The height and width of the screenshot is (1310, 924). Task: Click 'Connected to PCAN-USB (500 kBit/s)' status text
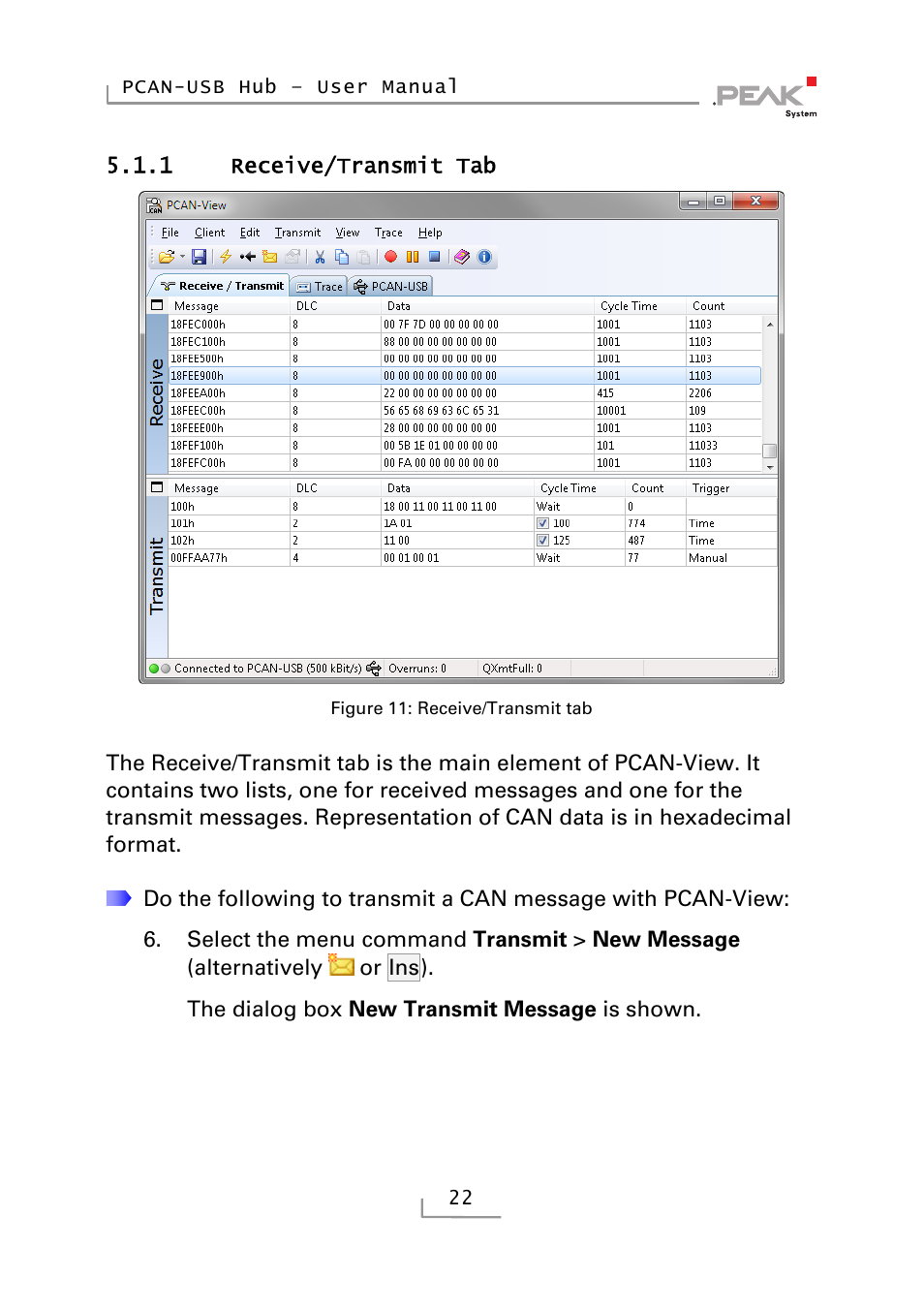pyautogui.click(x=268, y=669)
